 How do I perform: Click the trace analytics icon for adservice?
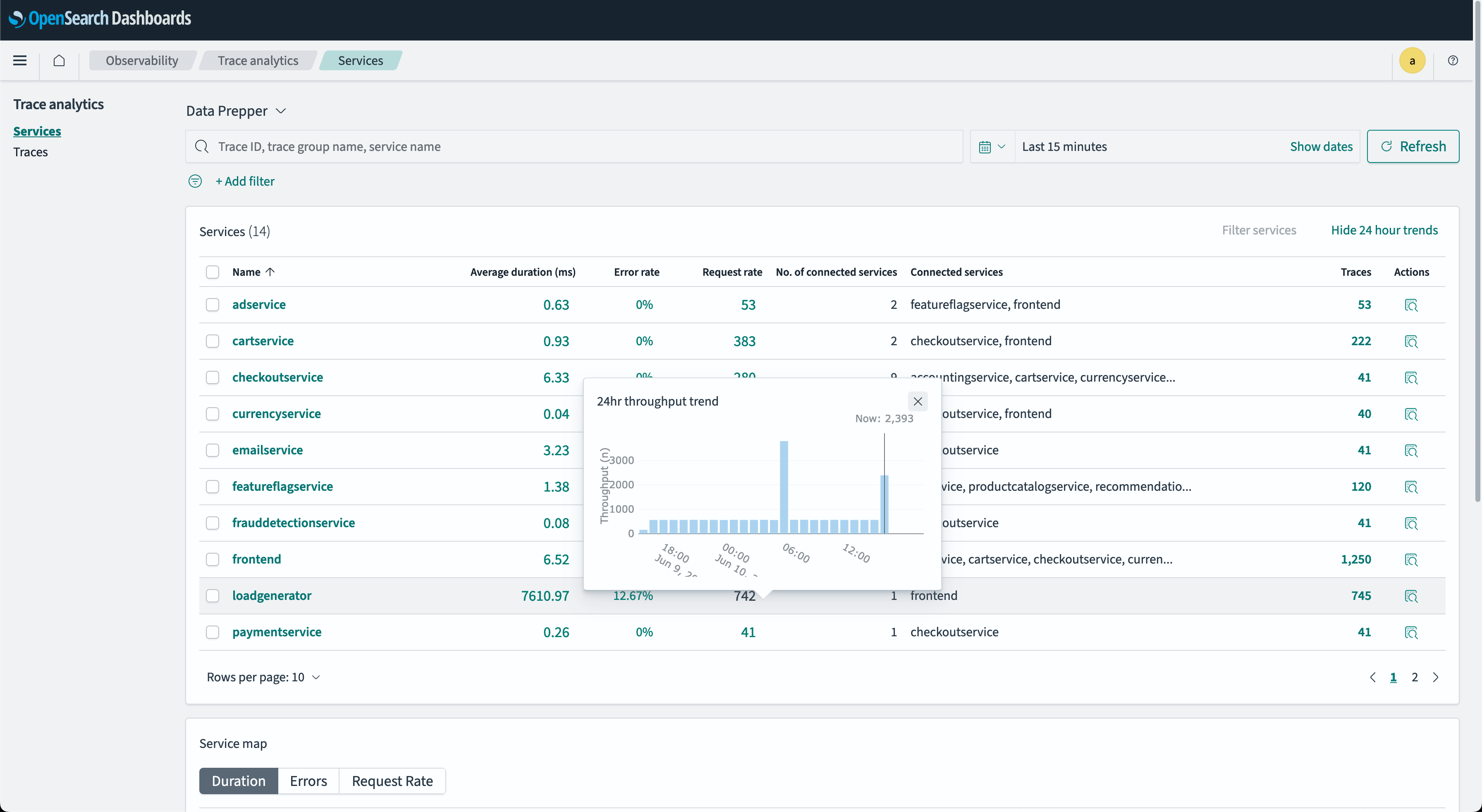tap(1411, 304)
